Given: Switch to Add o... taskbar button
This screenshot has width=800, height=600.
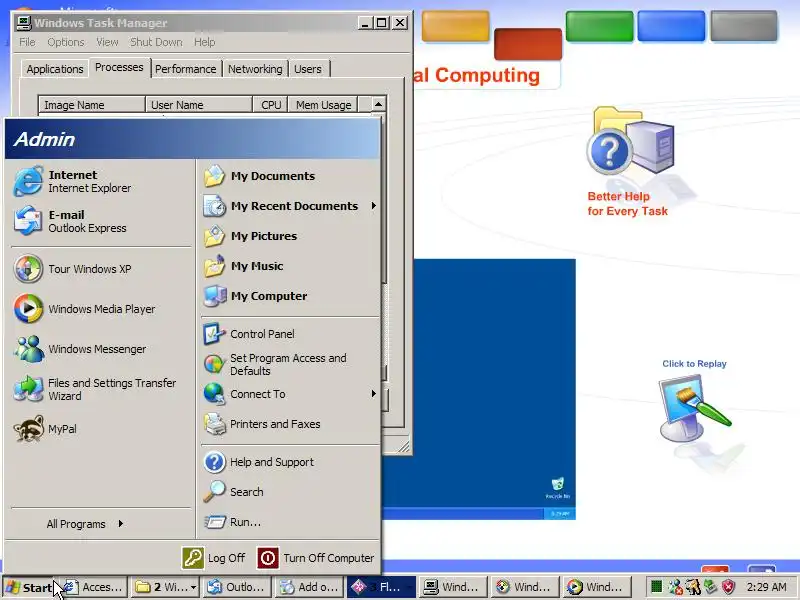Looking at the screenshot, I should click(x=308, y=587).
